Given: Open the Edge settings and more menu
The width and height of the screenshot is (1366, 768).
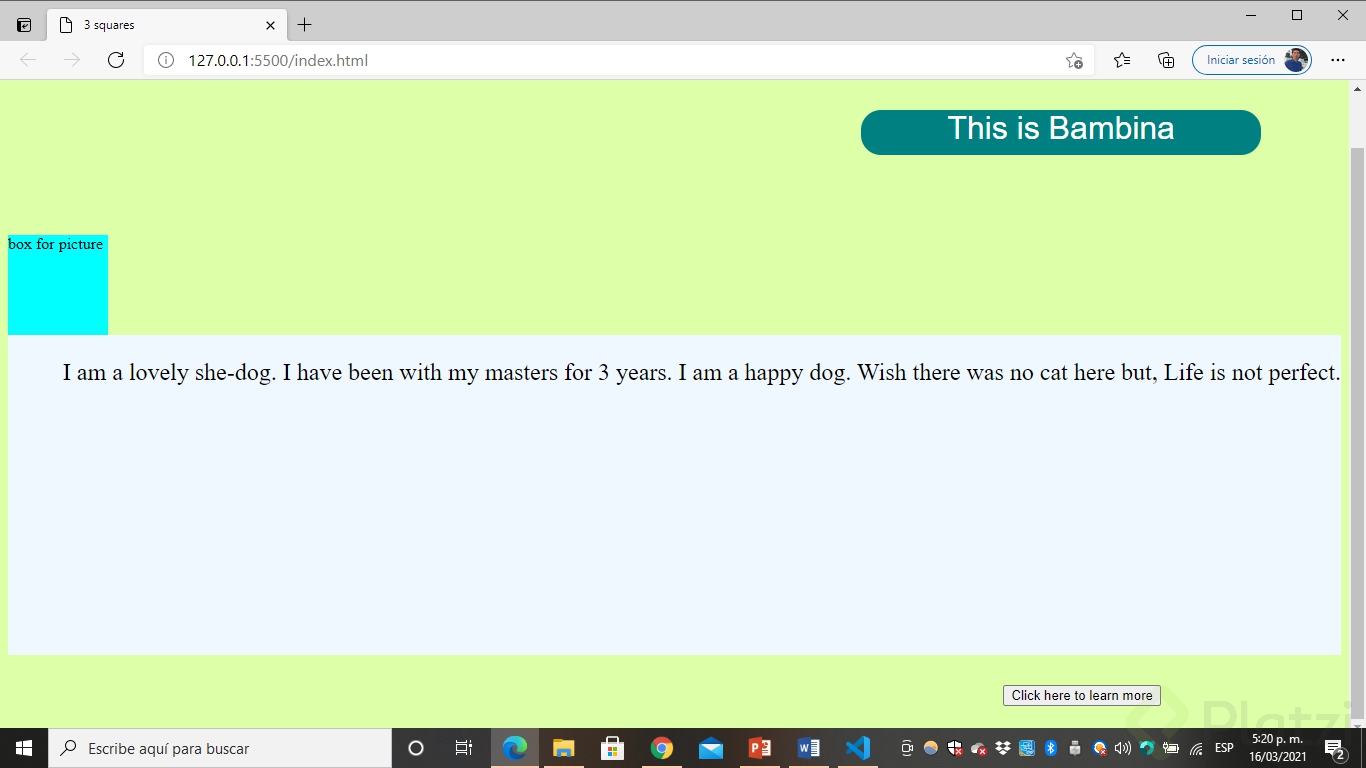Looking at the screenshot, I should pos(1338,60).
